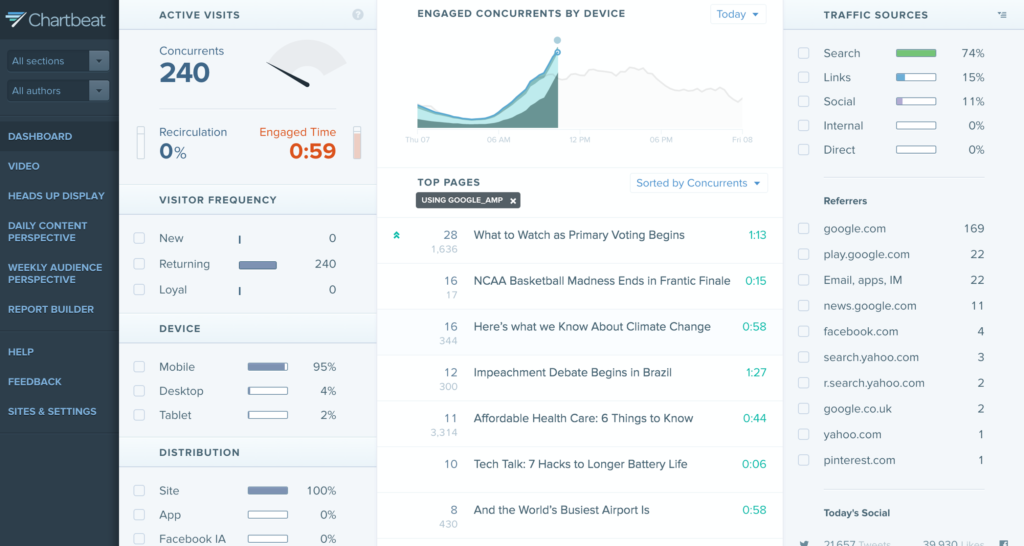Click the rising arrows icon beside top page

[x=397, y=236]
